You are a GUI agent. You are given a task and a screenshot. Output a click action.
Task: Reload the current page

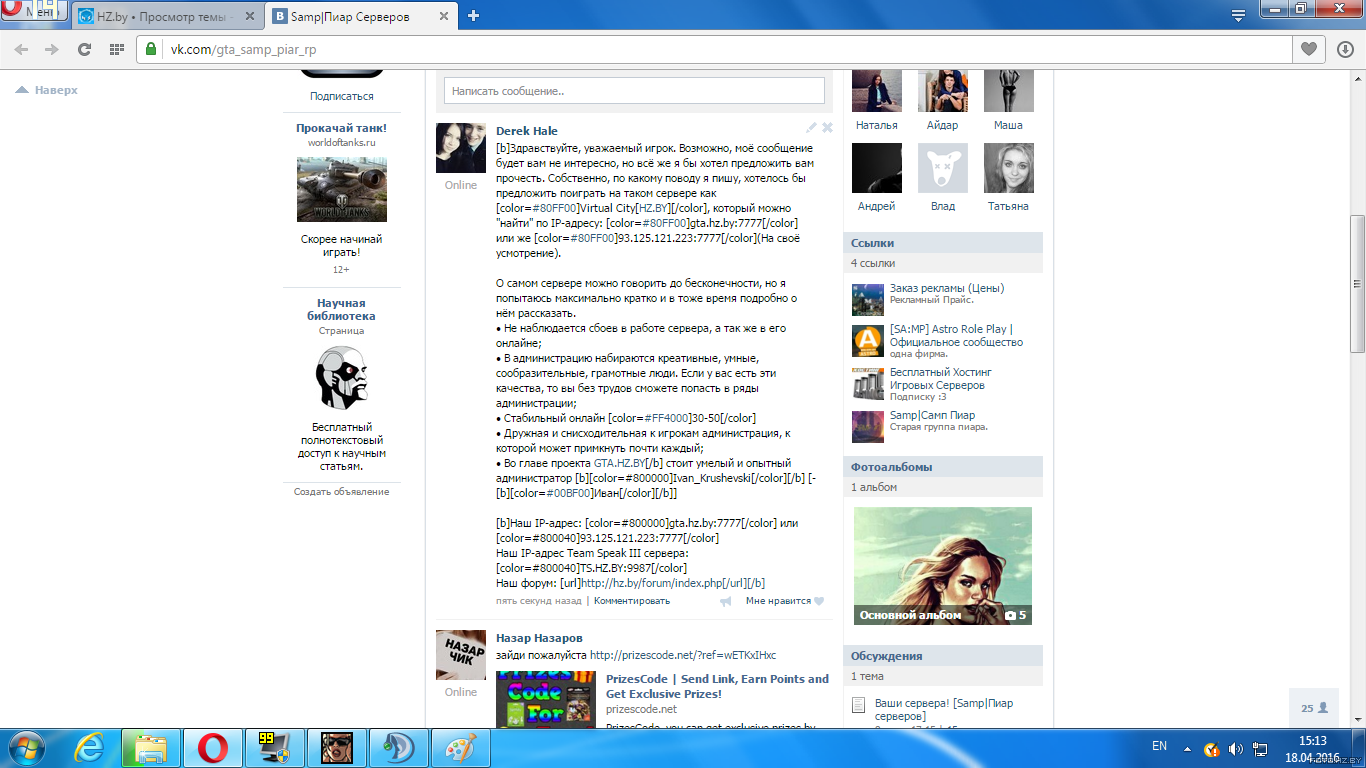click(85, 49)
